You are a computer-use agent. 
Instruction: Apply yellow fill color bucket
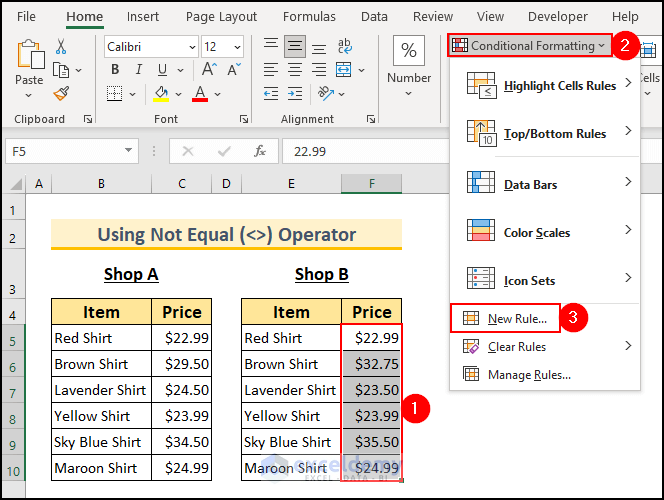pyautogui.click(x=161, y=94)
